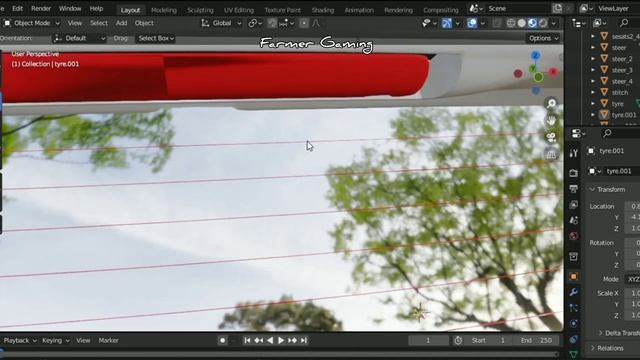Open the Modifiers wrench tab icon
Viewport: 640px width, 360px height.
[573, 292]
